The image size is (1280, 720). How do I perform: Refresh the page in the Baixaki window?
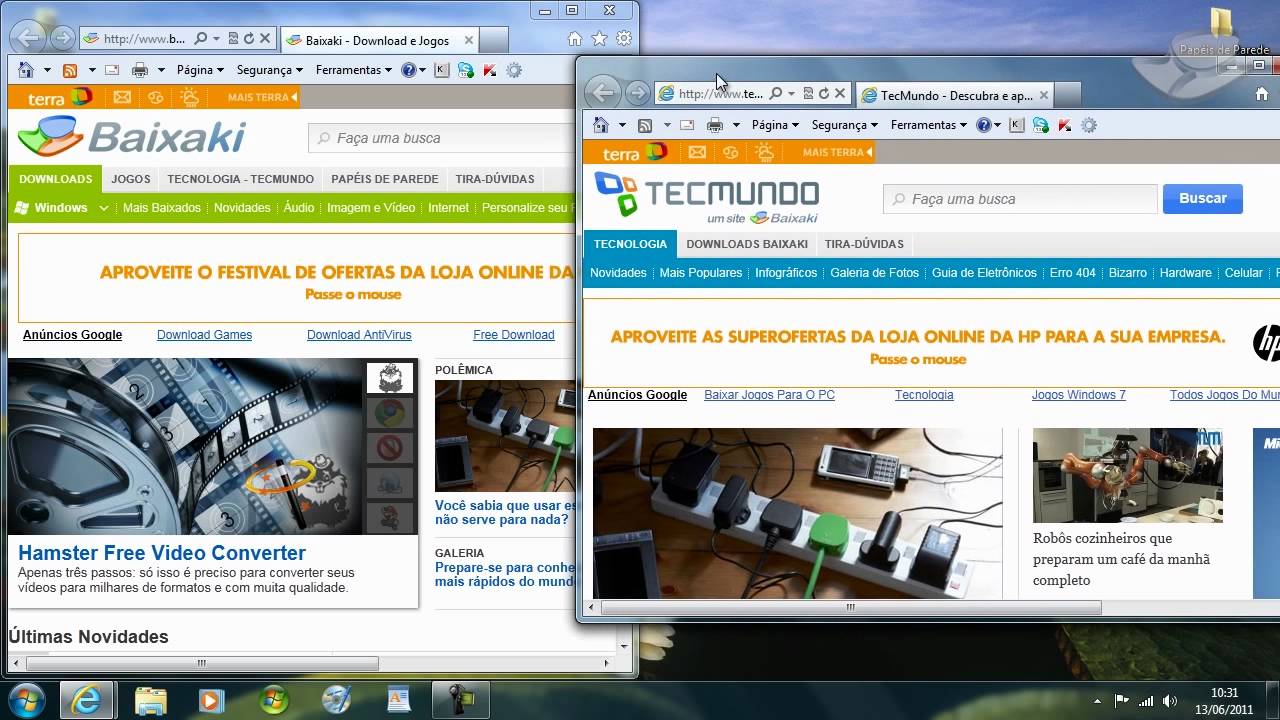tap(249, 39)
